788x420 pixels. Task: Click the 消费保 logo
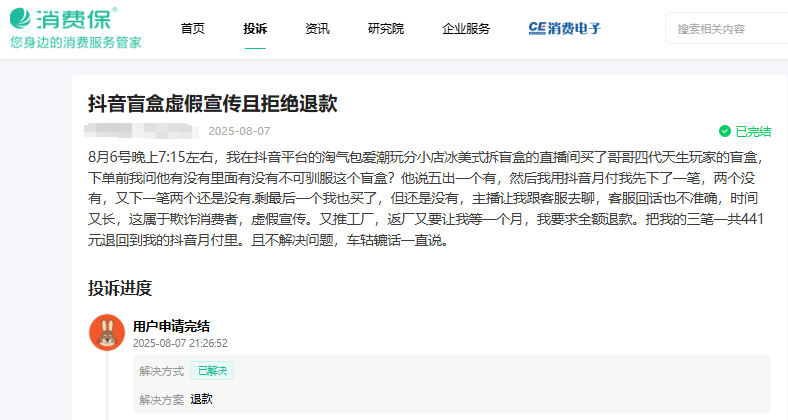63,19
